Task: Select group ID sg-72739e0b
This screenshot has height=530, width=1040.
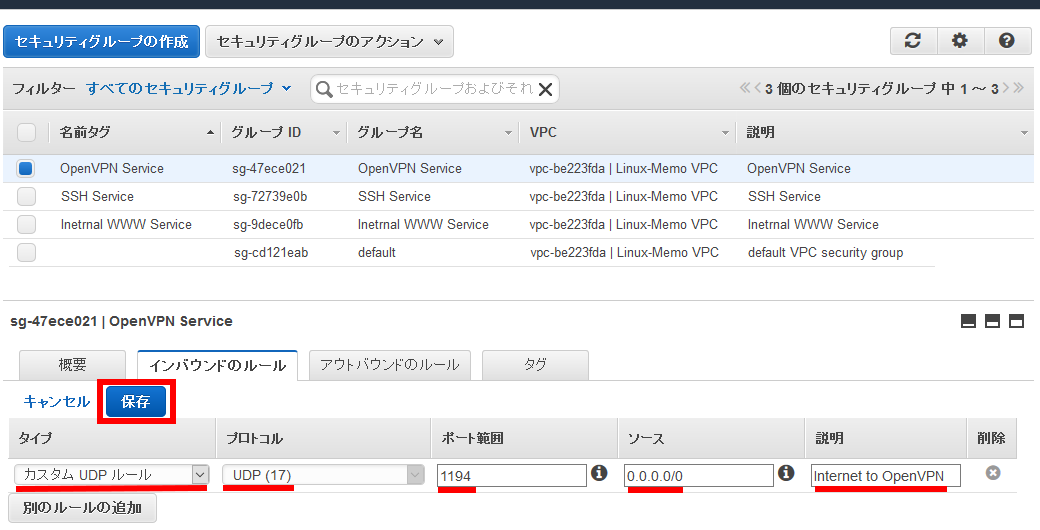Action: point(270,196)
